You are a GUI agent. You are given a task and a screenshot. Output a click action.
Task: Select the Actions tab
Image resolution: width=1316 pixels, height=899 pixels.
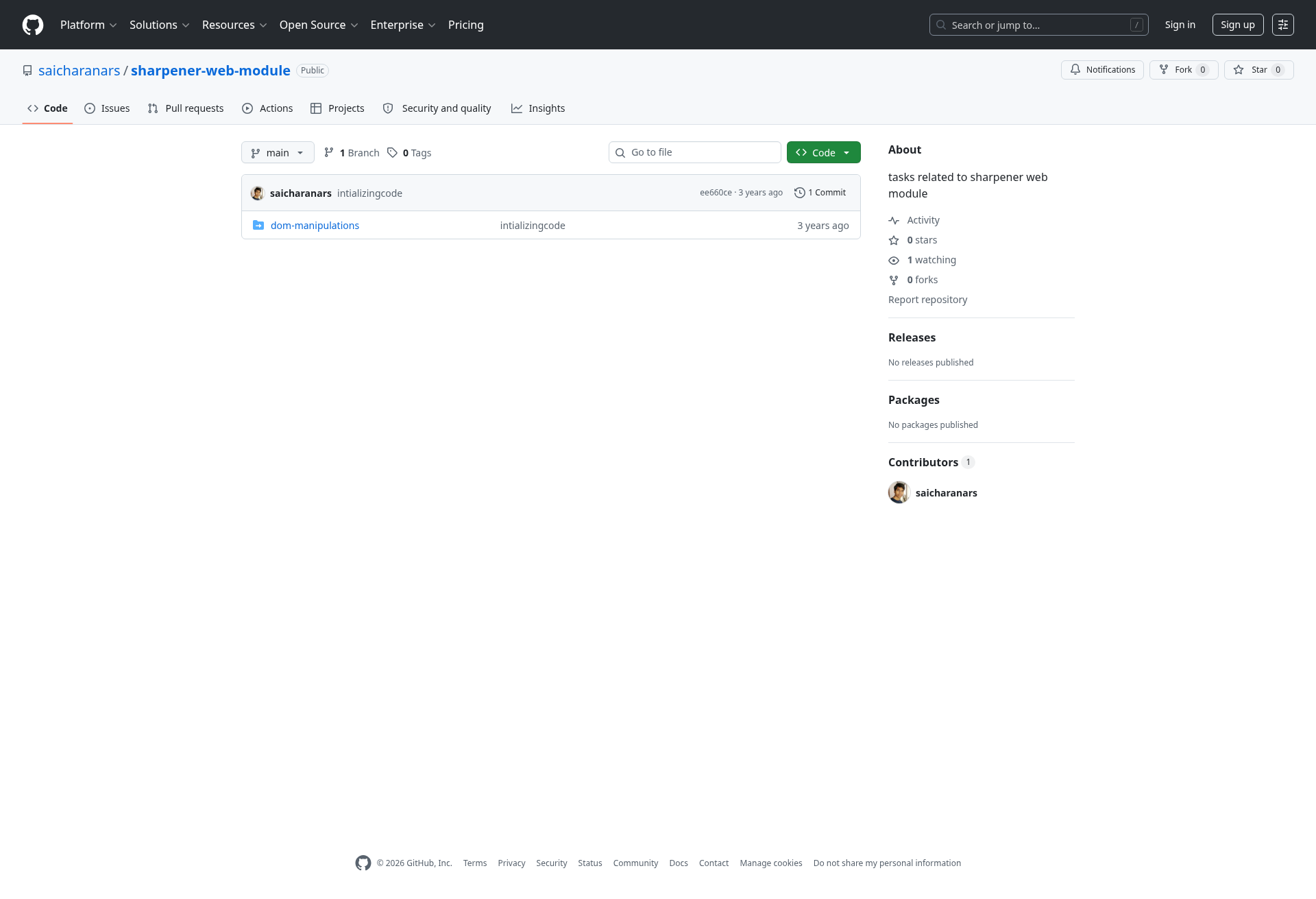click(x=267, y=108)
